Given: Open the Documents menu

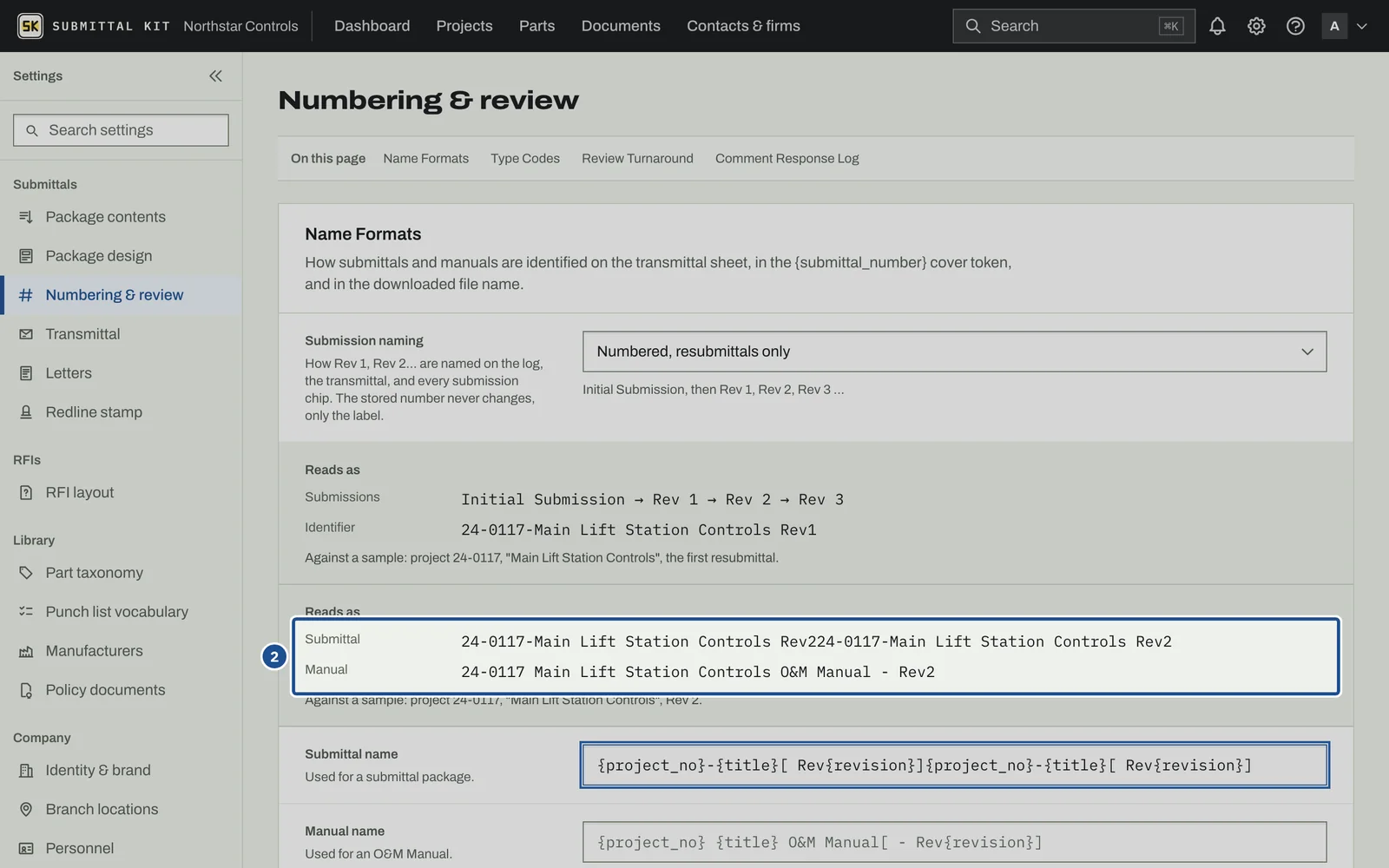Looking at the screenshot, I should (x=621, y=26).
